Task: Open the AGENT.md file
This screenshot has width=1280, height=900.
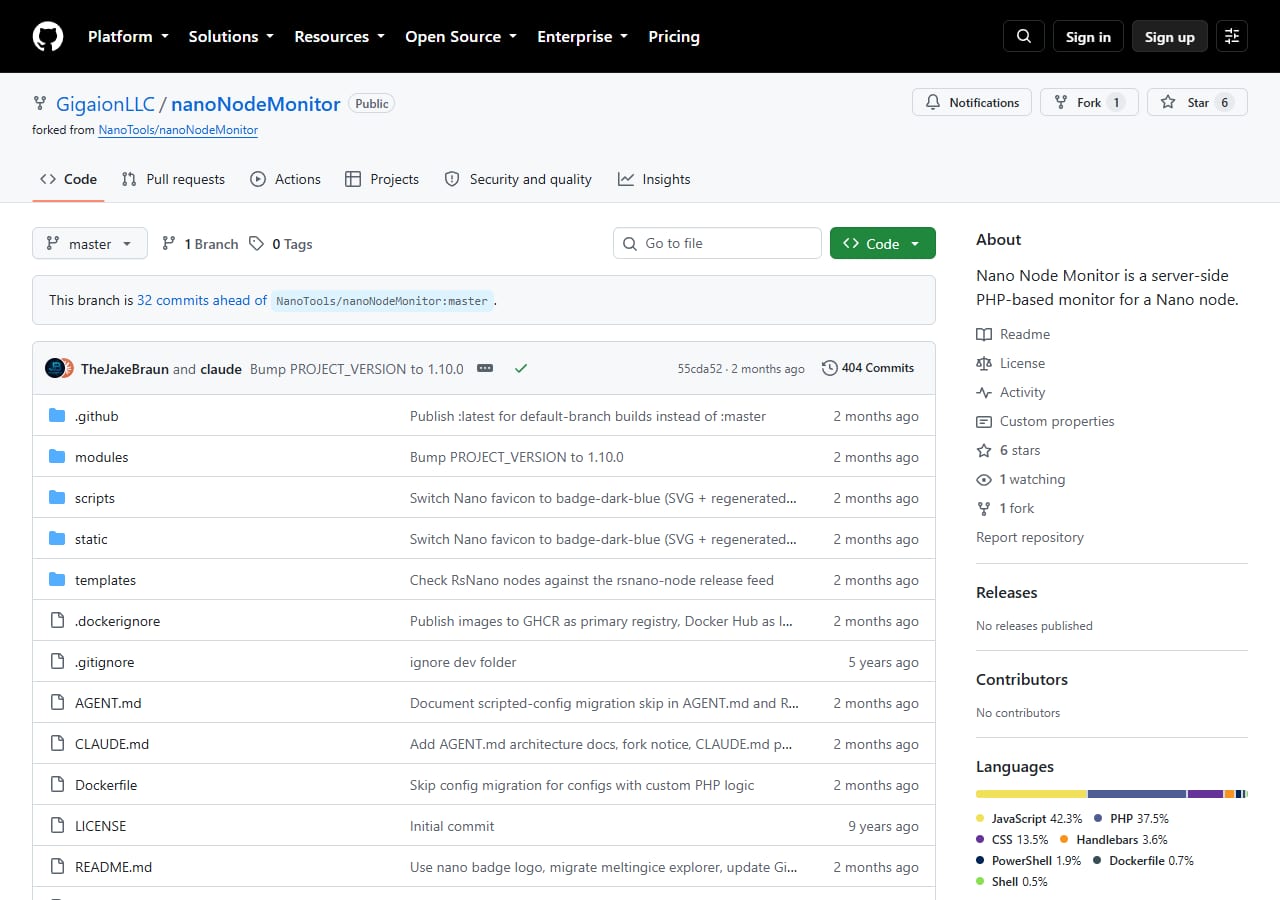Action: point(108,703)
